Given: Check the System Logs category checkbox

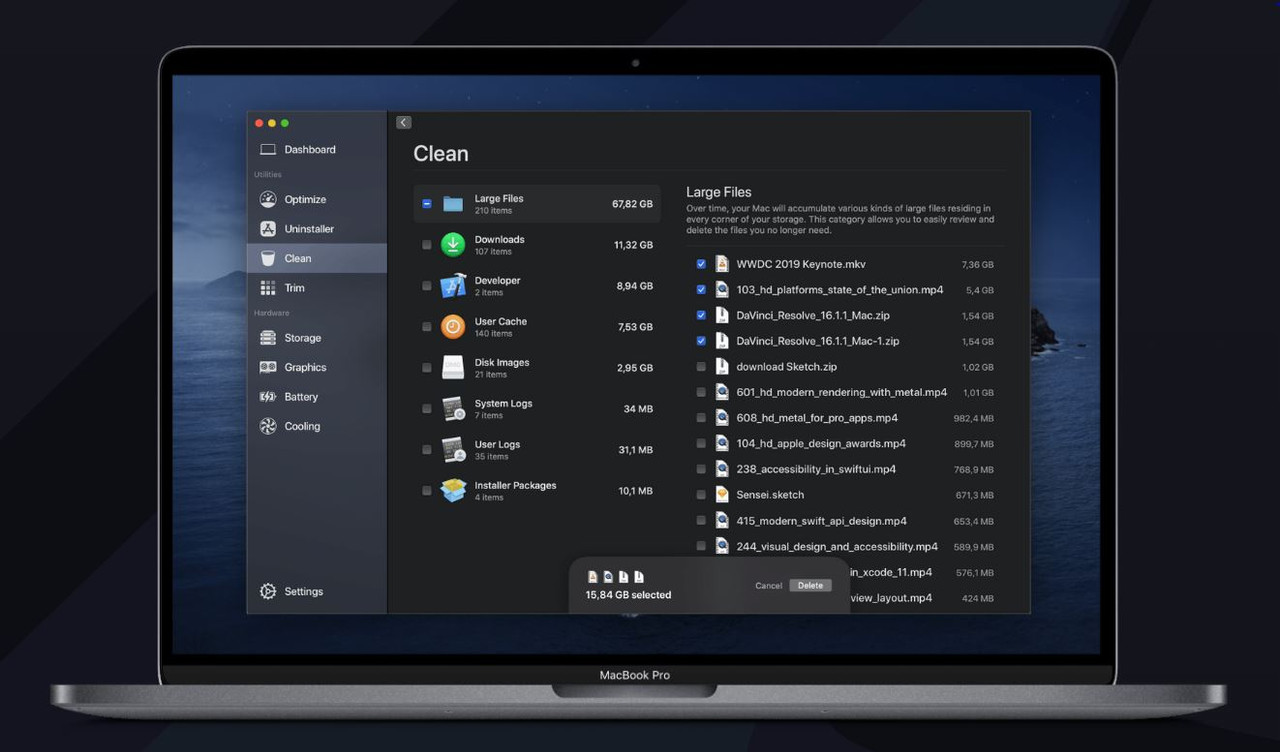Looking at the screenshot, I should coord(427,409).
